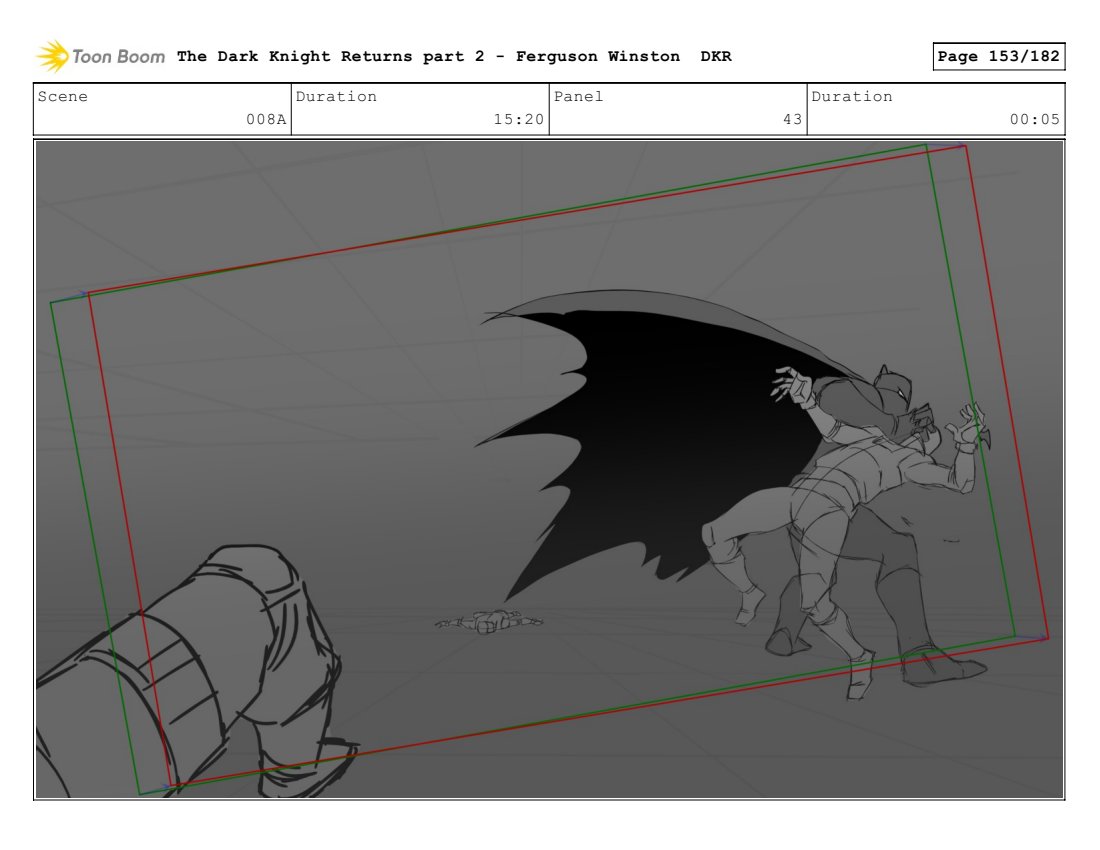Click the 'Panel' label

[578, 97]
